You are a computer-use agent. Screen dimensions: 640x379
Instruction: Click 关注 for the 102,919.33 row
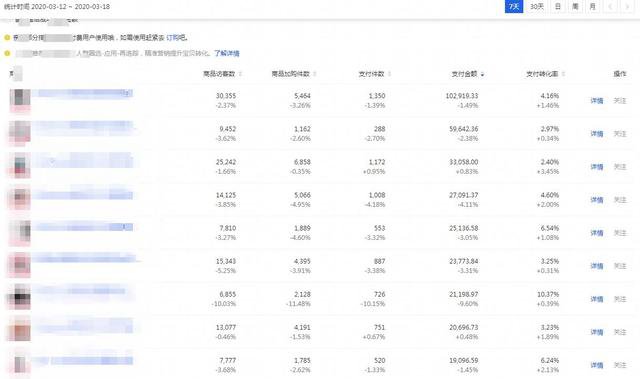click(620, 101)
